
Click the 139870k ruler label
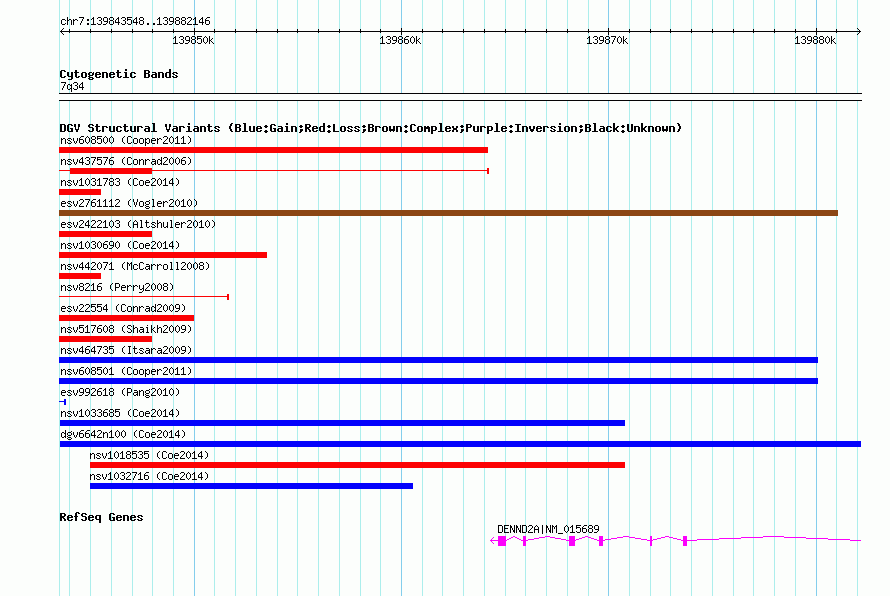(x=607, y=40)
